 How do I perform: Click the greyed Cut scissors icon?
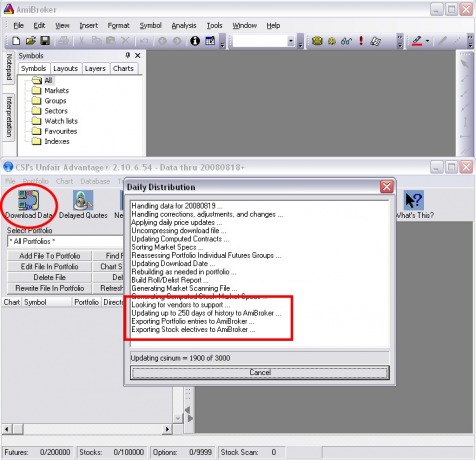click(x=81, y=41)
